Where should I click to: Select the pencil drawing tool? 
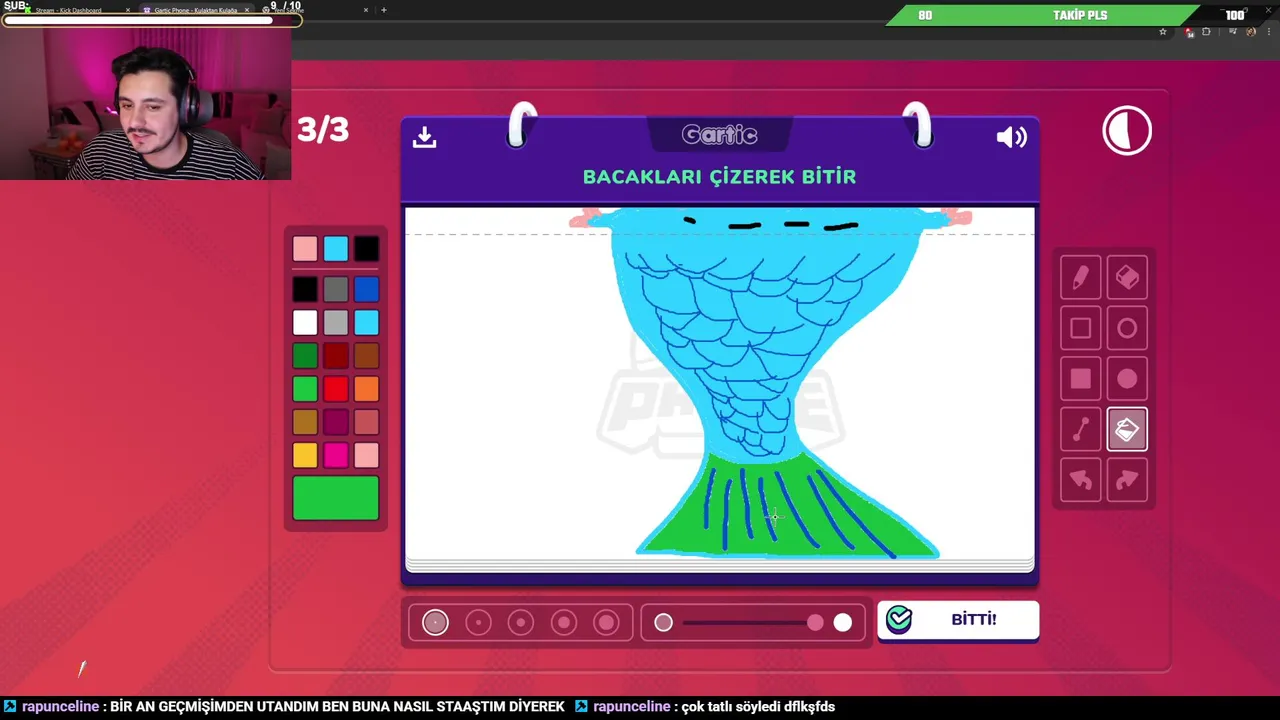[x=1080, y=278]
